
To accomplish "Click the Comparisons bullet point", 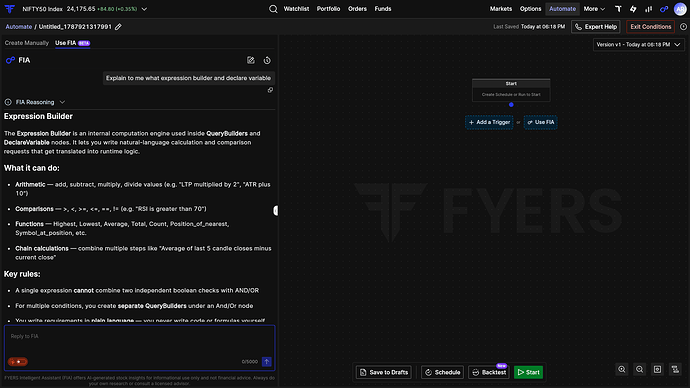I will click(111, 209).
